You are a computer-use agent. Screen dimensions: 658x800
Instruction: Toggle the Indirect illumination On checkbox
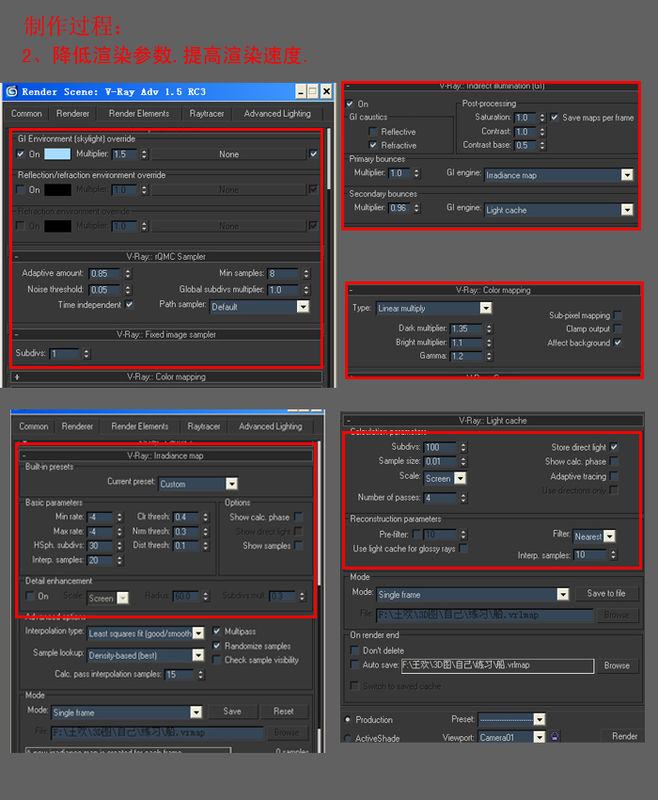click(350, 104)
